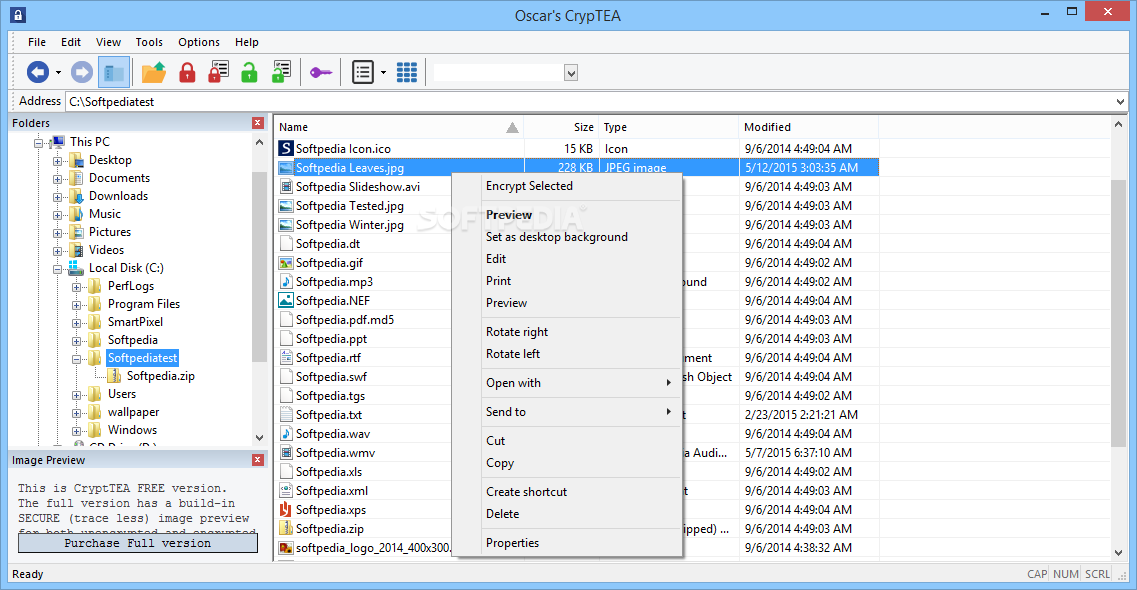Click inside the Address path field
1137x590 pixels.
589,102
